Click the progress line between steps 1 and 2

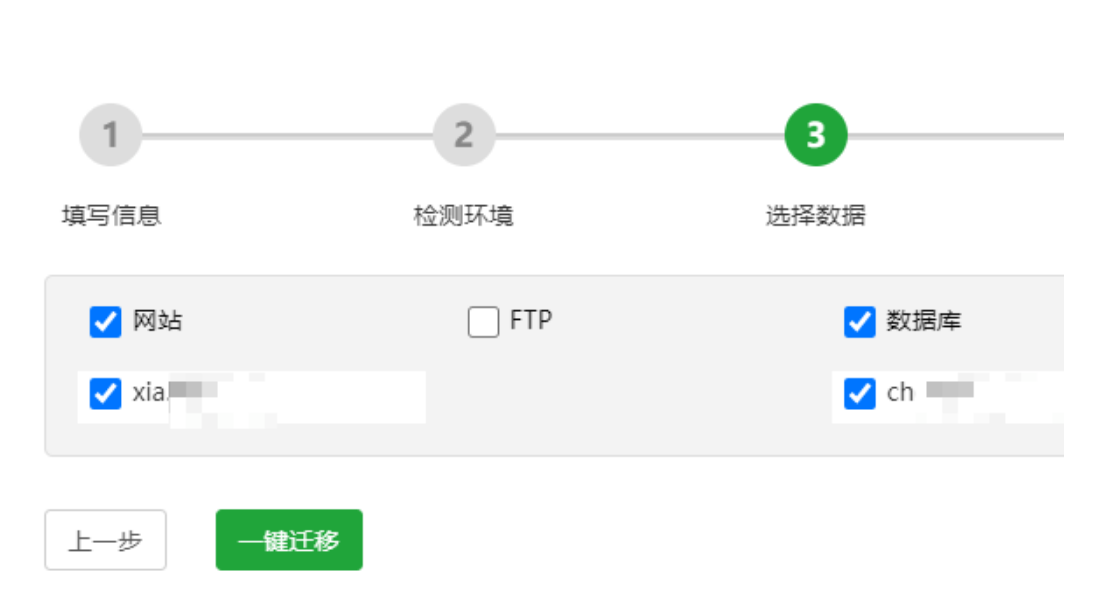286,135
